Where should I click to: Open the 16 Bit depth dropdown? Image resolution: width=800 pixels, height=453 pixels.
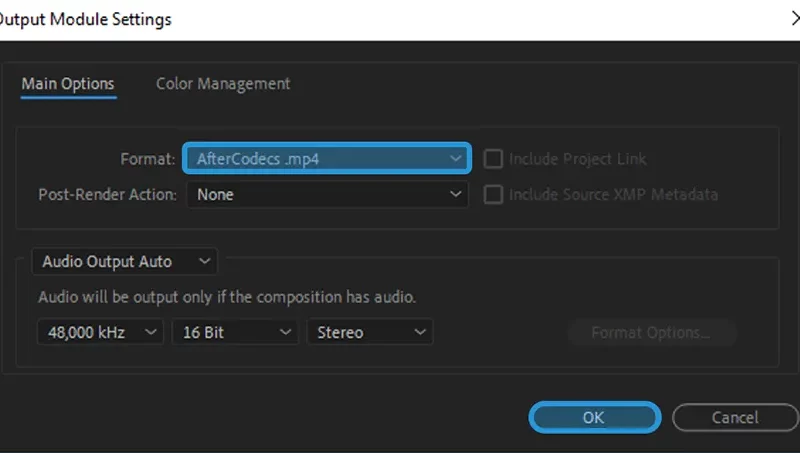pyautogui.click(x=235, y=332)
